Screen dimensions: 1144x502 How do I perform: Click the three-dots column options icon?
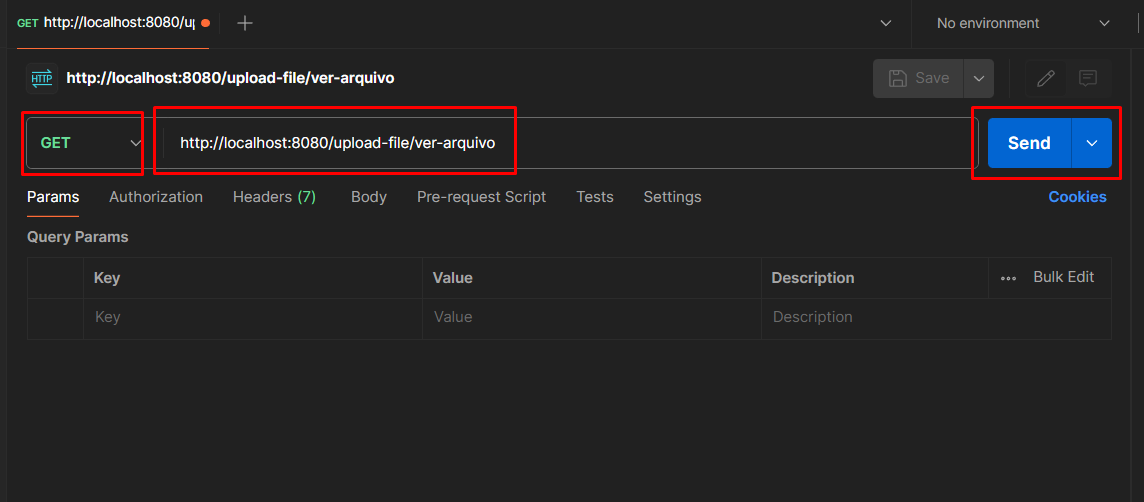click(1008, 278)
